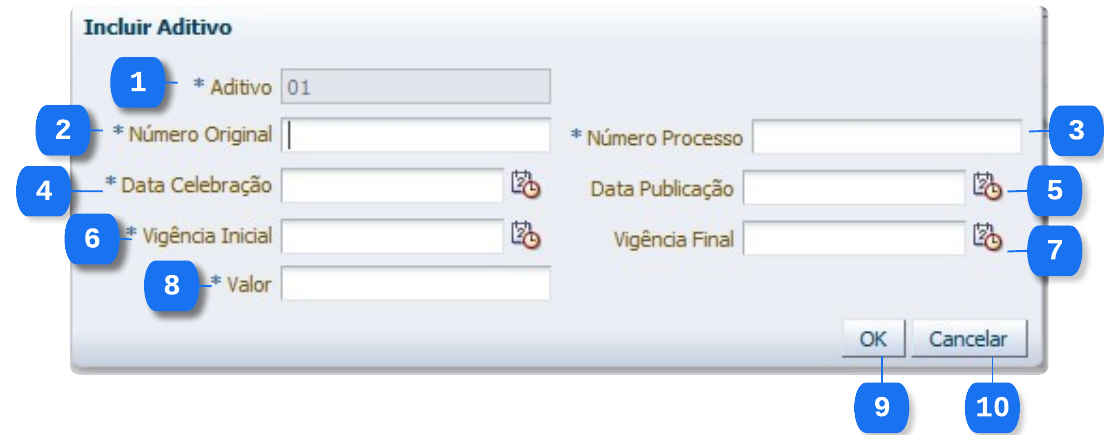This screenshot has width=1104, height=435.
Task: Click the Incluir Aditivo dialog title
Action: coord(157,28)
